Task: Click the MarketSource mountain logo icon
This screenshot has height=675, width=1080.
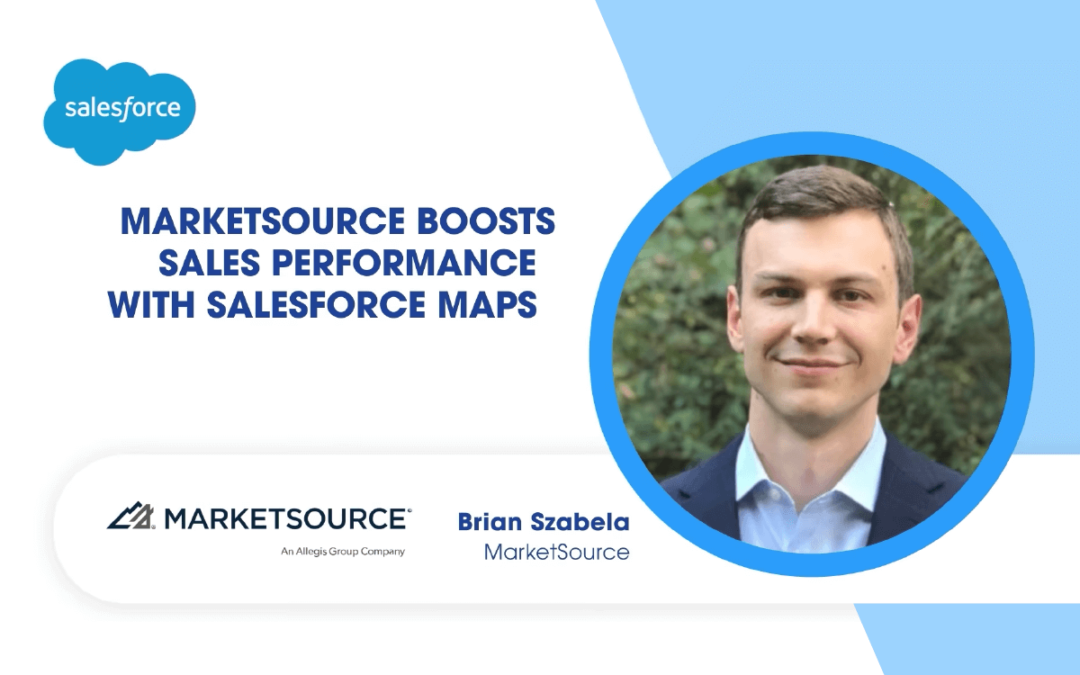Action: click(x=131, y=516)
